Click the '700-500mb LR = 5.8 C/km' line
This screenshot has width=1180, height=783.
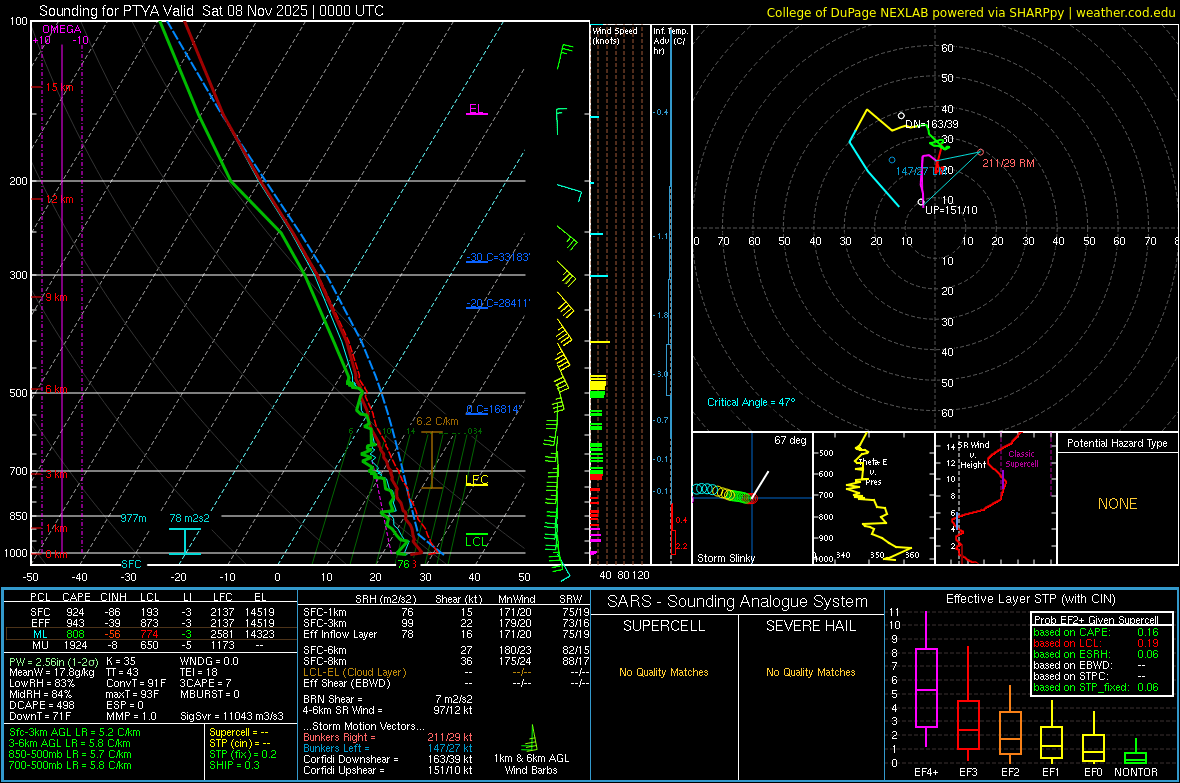(x=70, y=765)
